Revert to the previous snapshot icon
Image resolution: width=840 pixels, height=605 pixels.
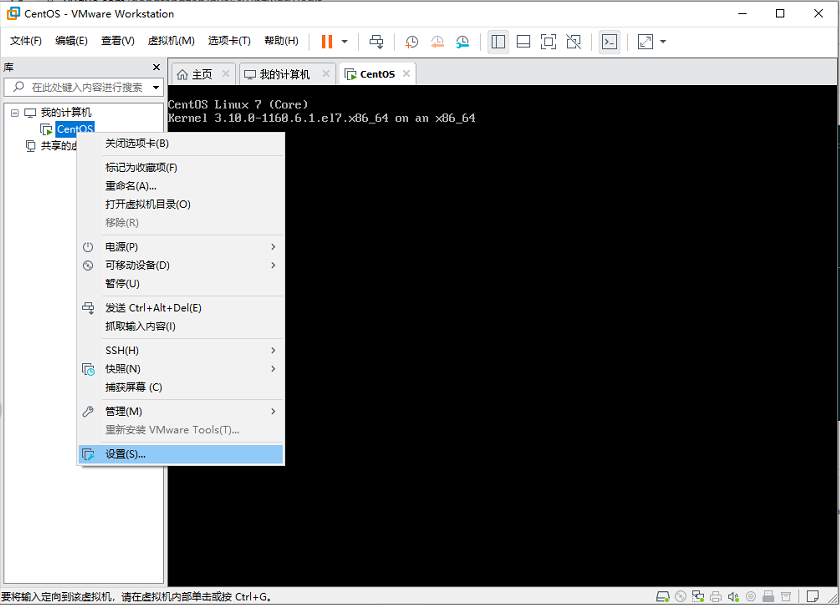click(x=437, y=42)
